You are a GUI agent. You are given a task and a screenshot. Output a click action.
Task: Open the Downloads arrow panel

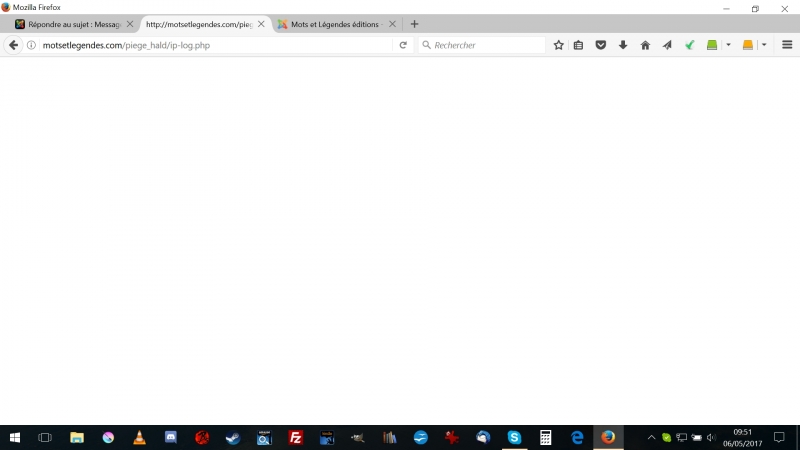(x=623, y=45)
